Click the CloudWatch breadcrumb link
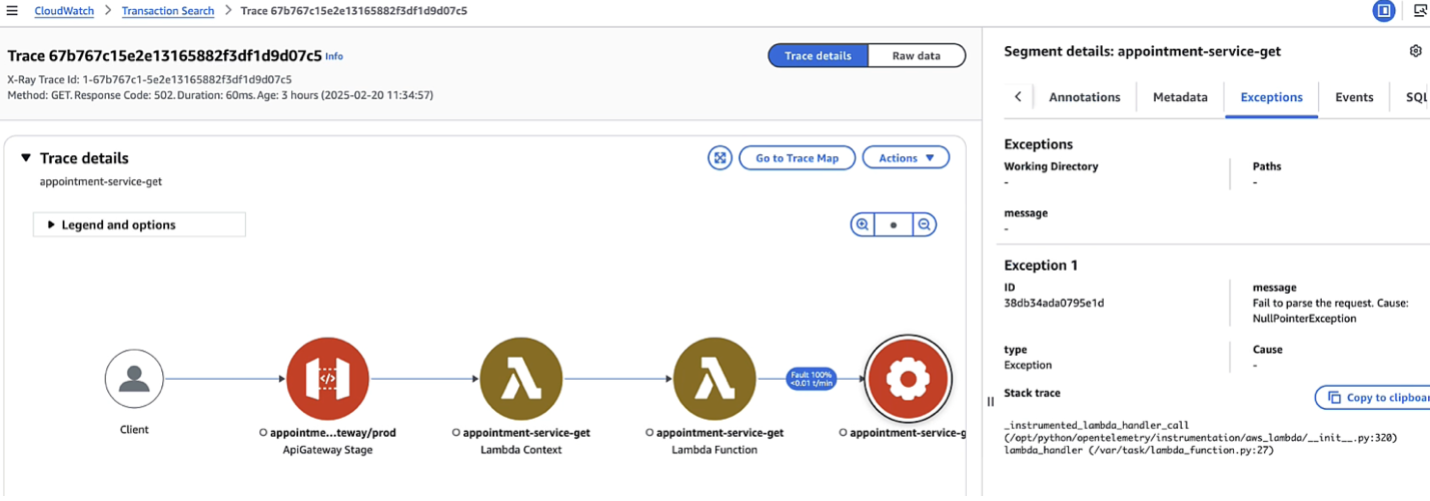Screen dimensions: 1430x501 pyautogui.click(x=63, y=11)
